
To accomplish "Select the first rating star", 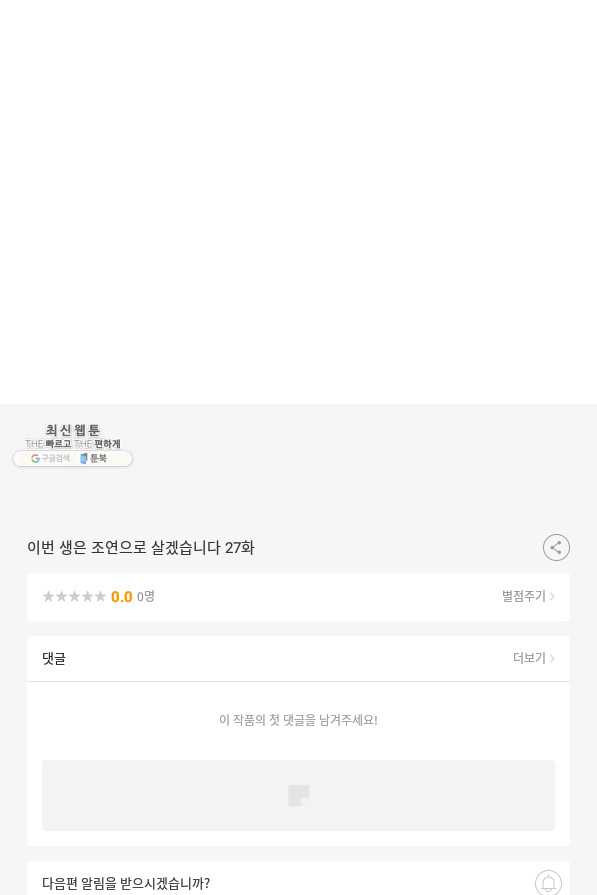I will coord(49,596).
